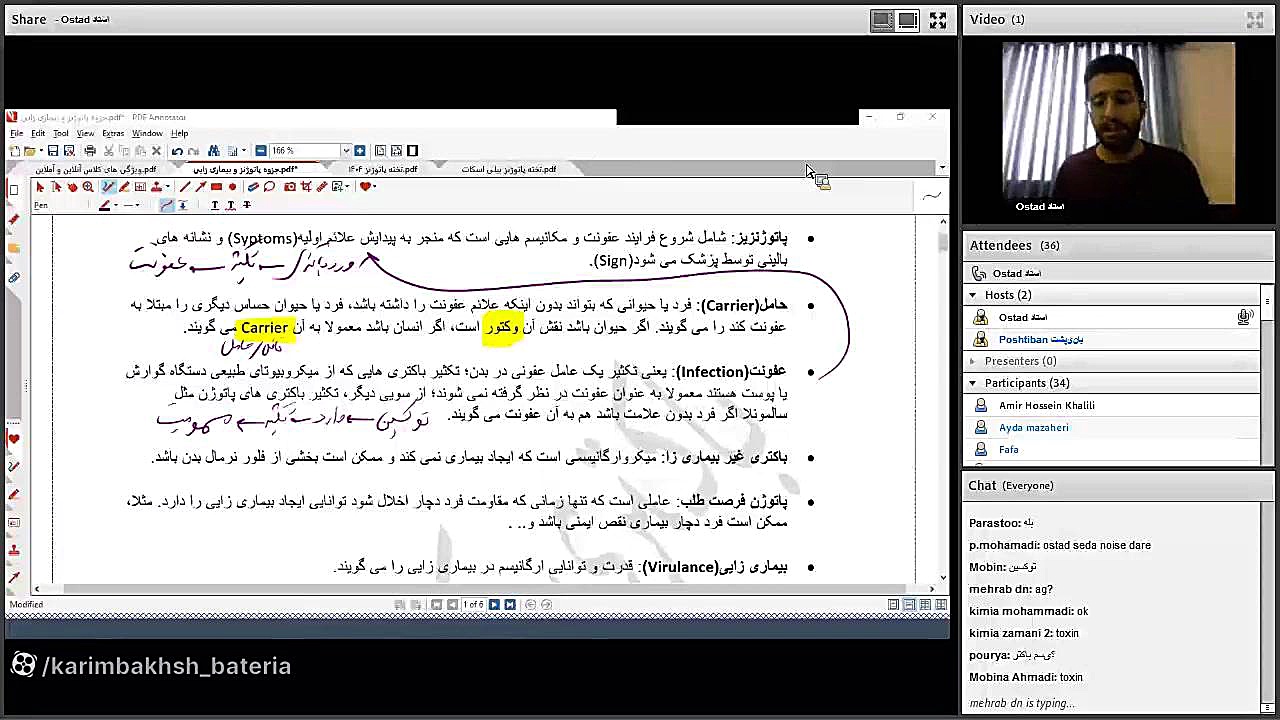This screenshot has height=720, width=1280.
Task: Go to next page with the arrow button
Action: (x=494, y=605)
